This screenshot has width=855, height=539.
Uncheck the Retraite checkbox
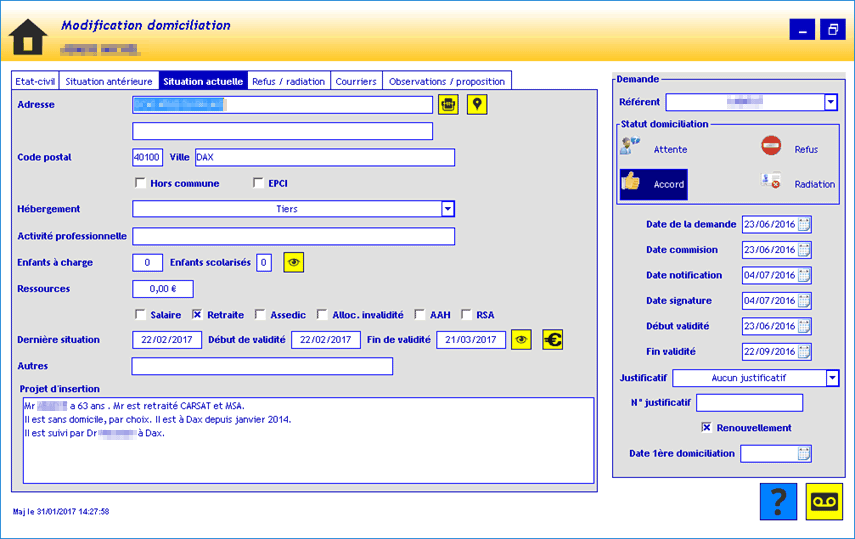click(x=197, y=315)
